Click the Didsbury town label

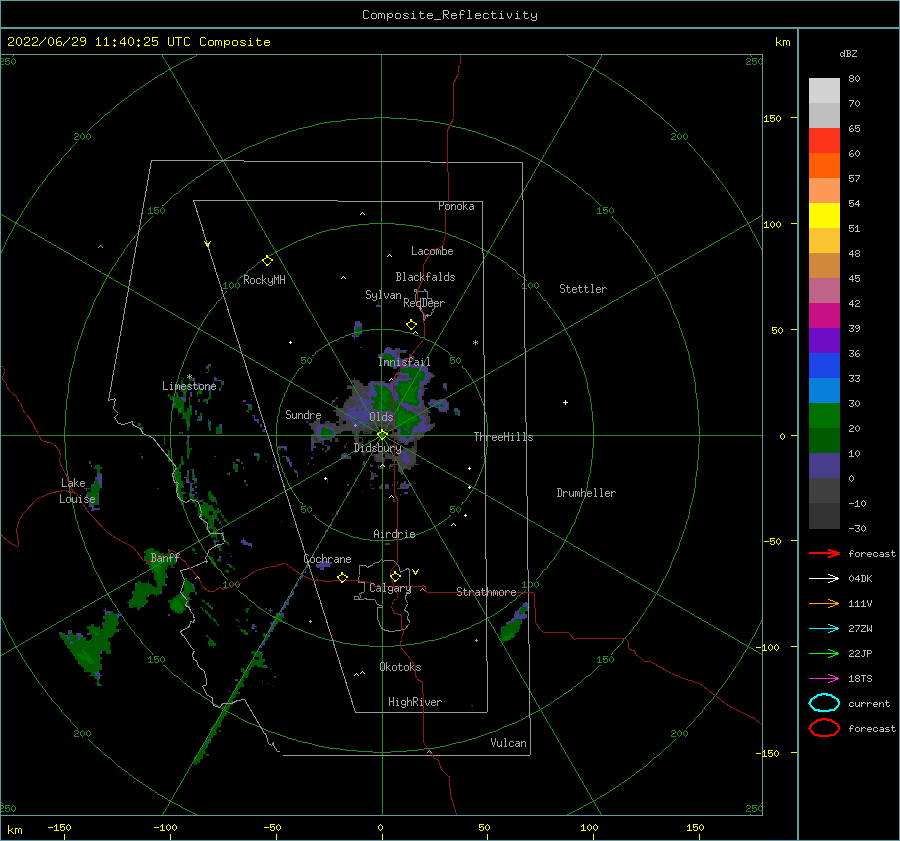377,448
